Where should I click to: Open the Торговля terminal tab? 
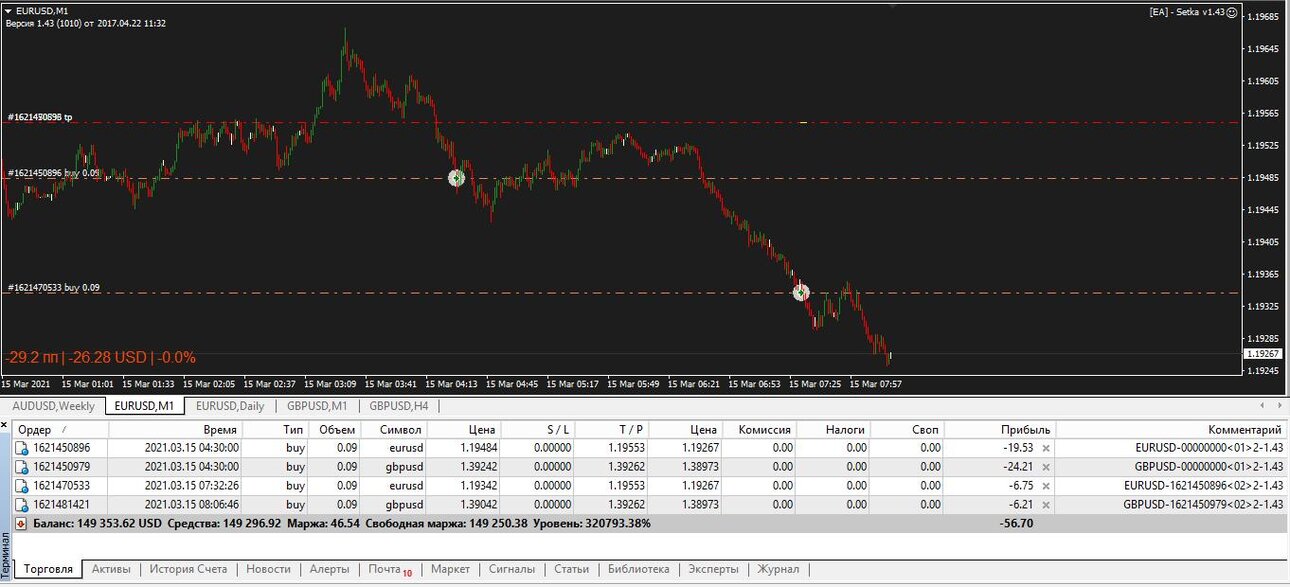tap(48, 569)
